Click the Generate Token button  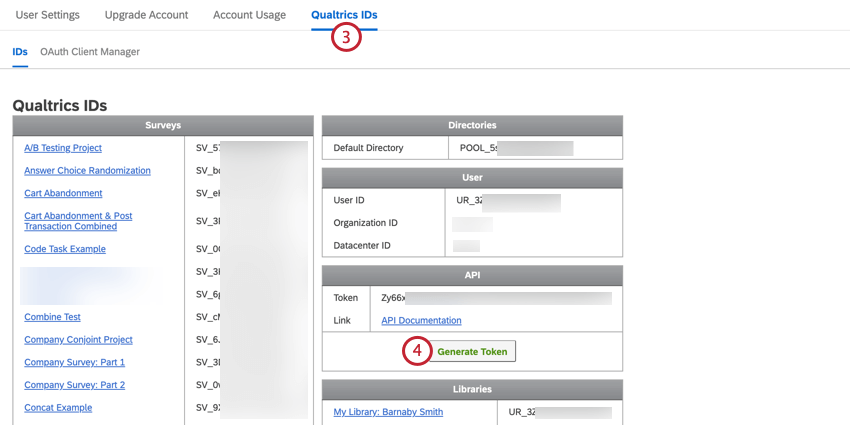point(473,352)
